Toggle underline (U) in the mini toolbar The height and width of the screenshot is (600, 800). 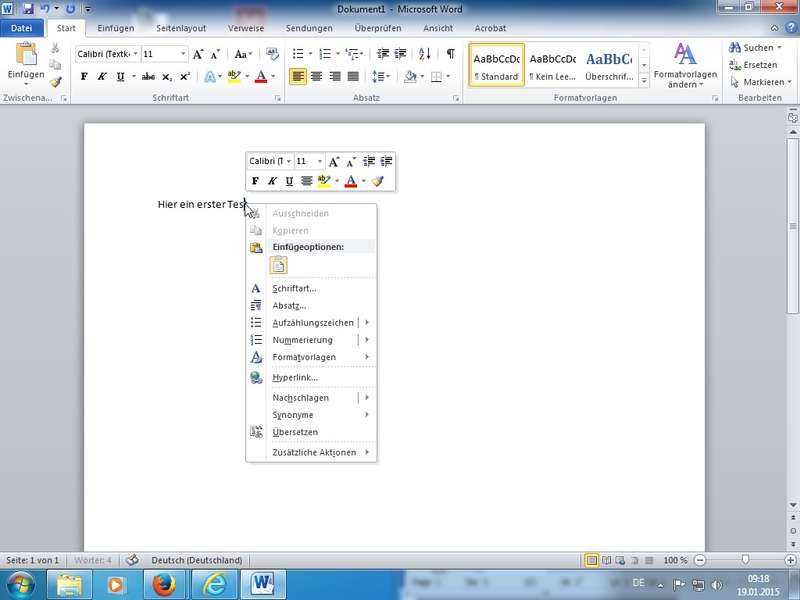[289, 181]
